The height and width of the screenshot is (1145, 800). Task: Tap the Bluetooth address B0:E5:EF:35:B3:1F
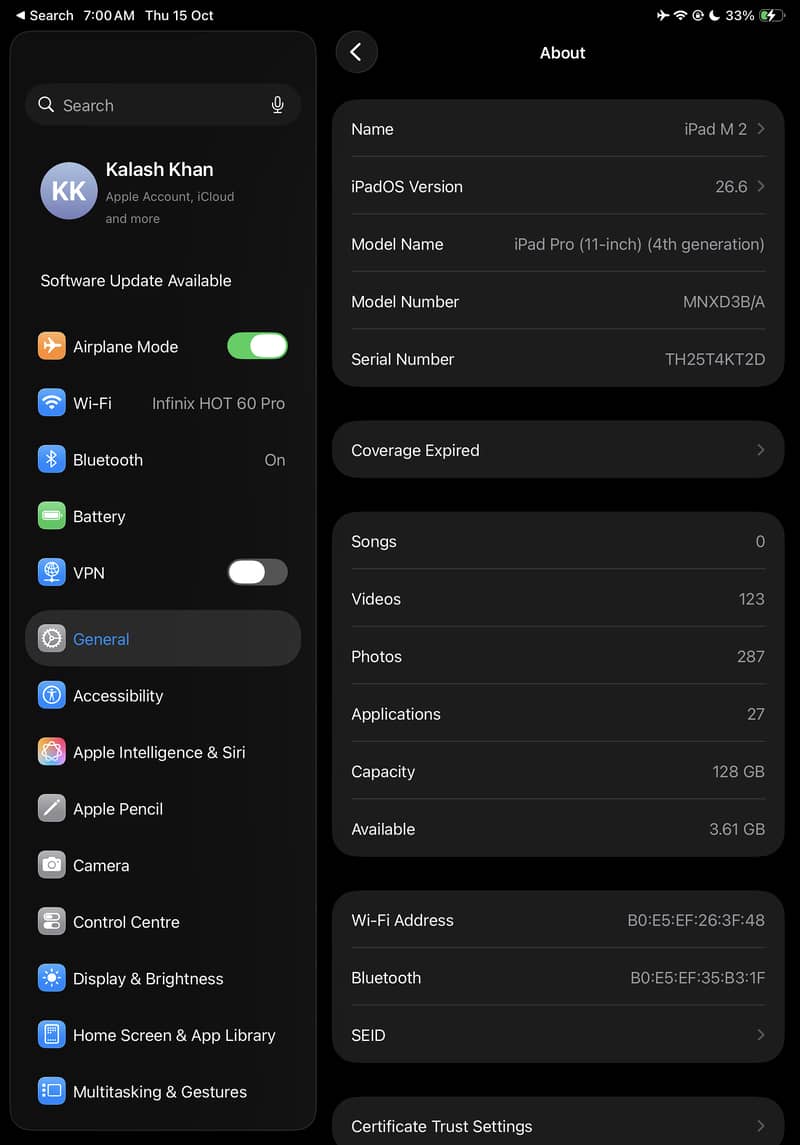pyautogui.click(x=697, y=978)
